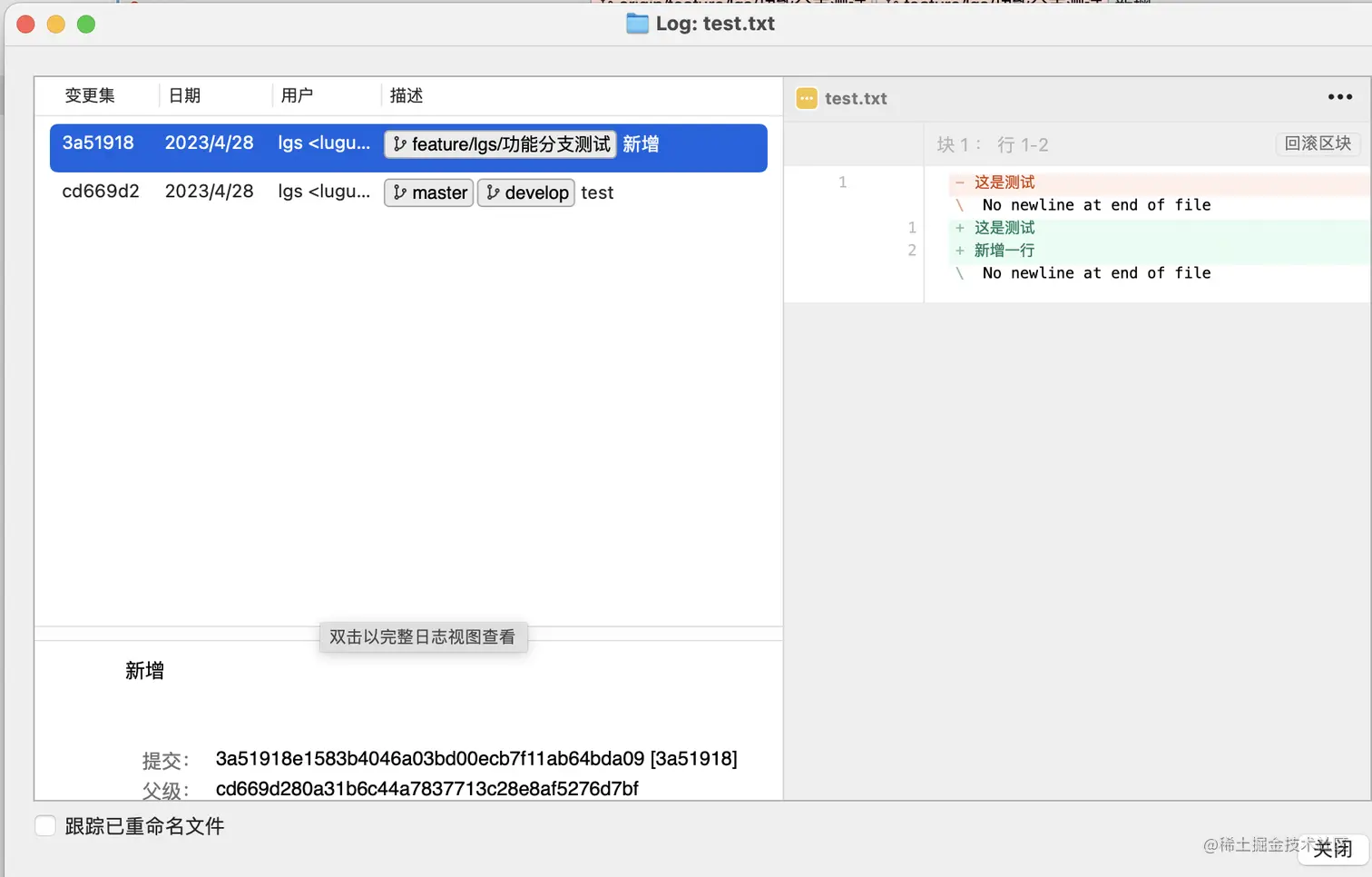Click the yellow test.txt file status icon
1372x877 pixels.
(807, 98)
